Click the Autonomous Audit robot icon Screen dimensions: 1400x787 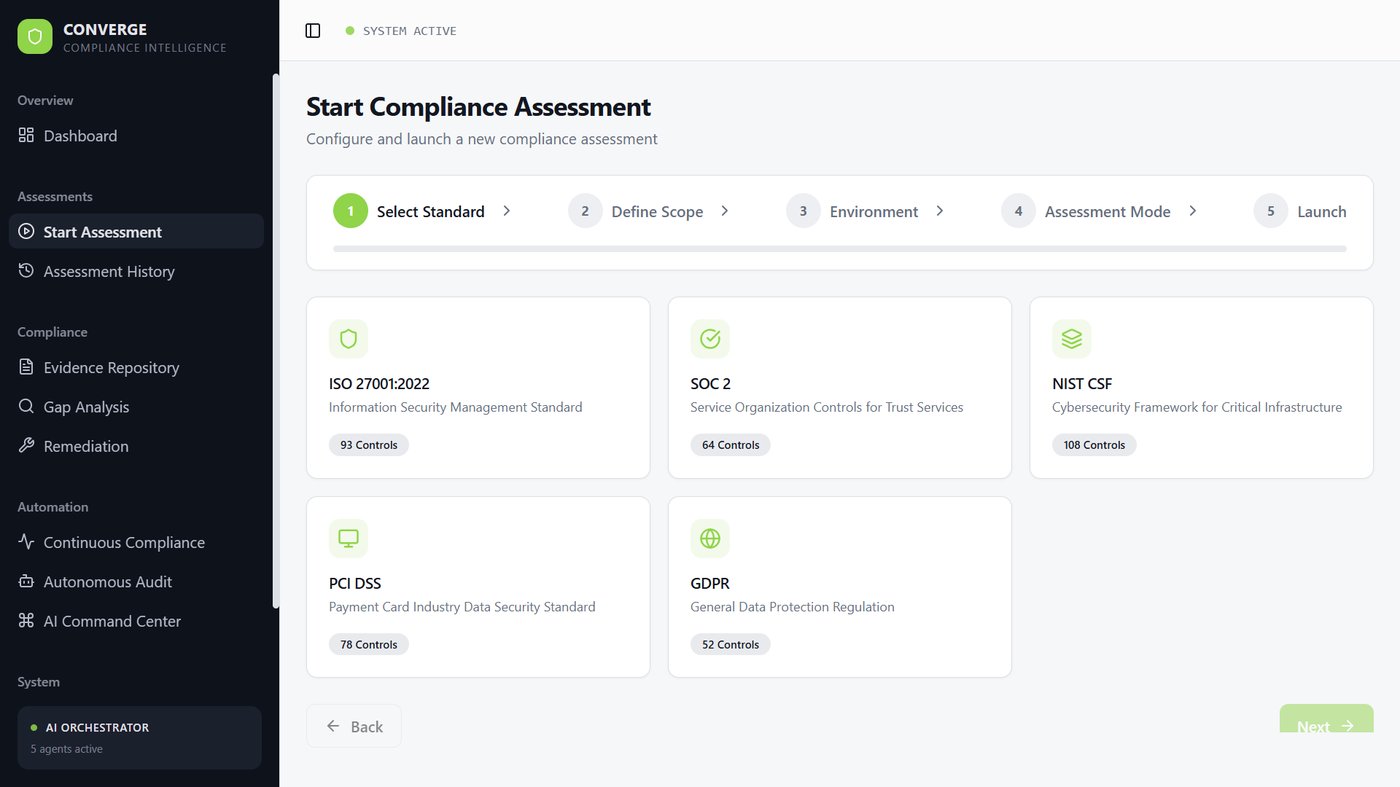26,581
